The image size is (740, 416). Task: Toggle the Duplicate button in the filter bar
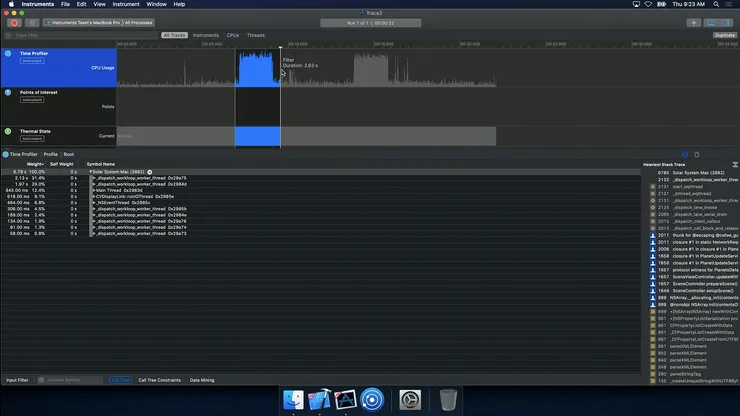725,35
